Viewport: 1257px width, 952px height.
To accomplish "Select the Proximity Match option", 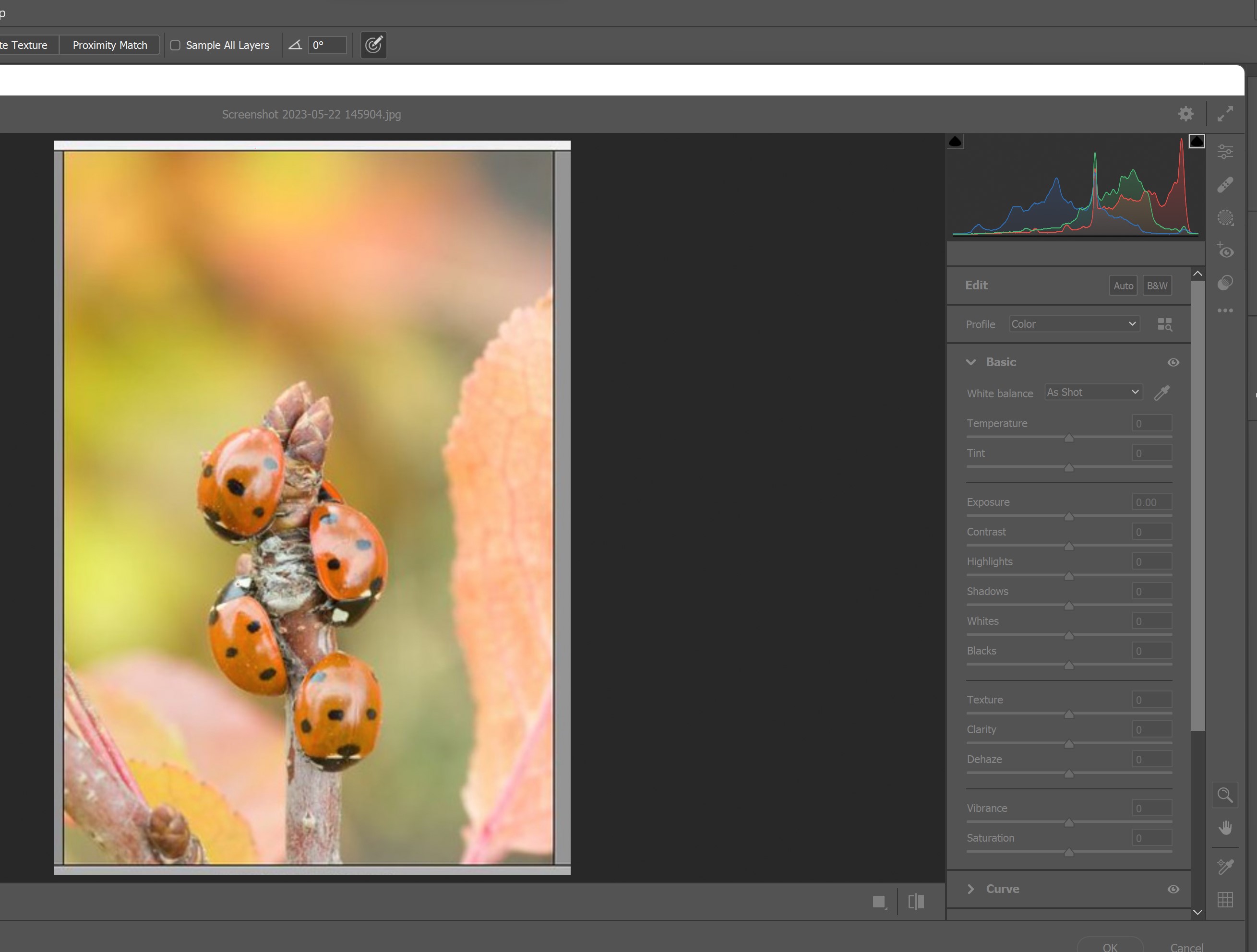I will 110,46.
